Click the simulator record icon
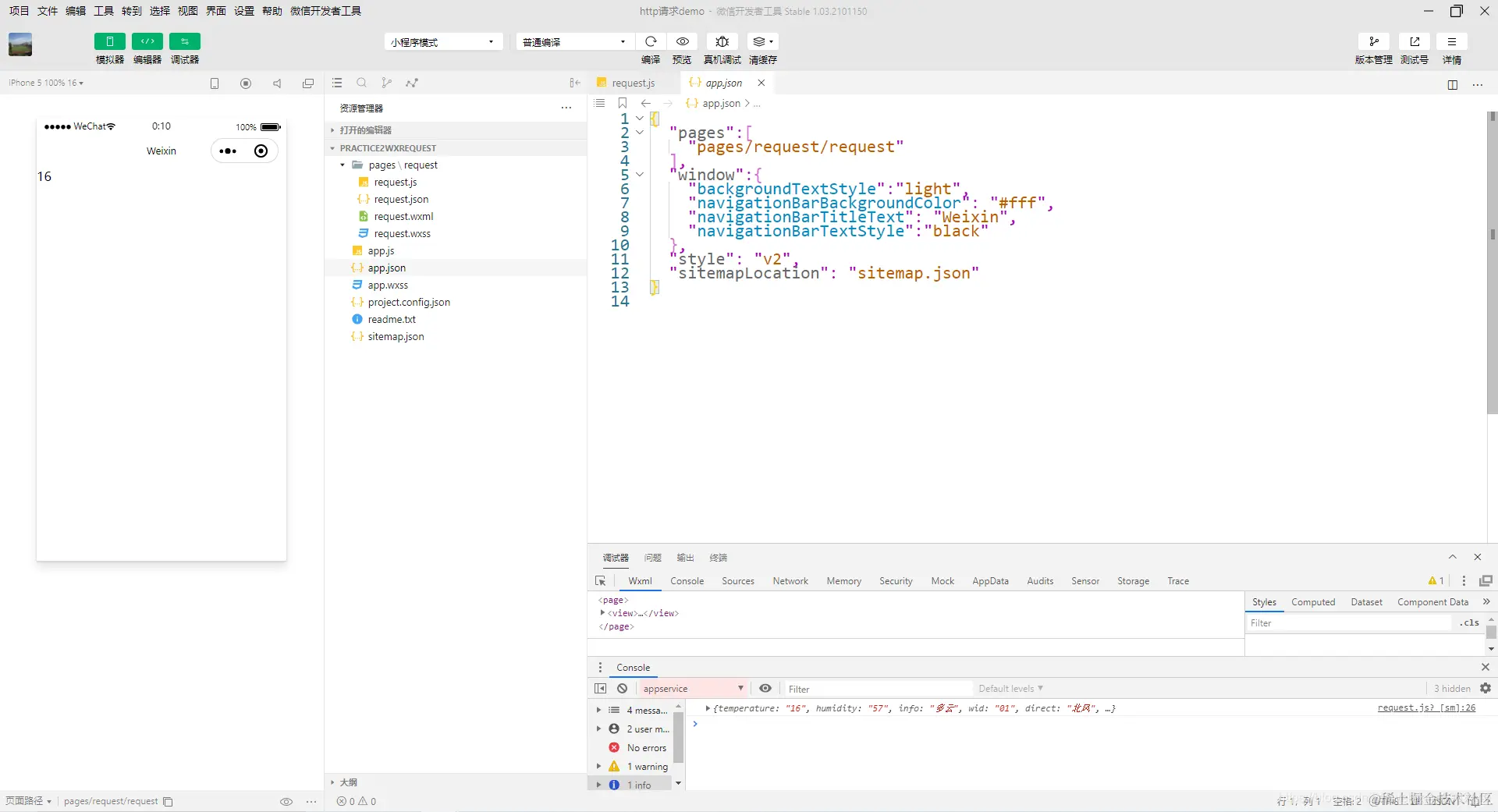The height and width of the screenshot is (812, 1498). [x=246, y=83]
